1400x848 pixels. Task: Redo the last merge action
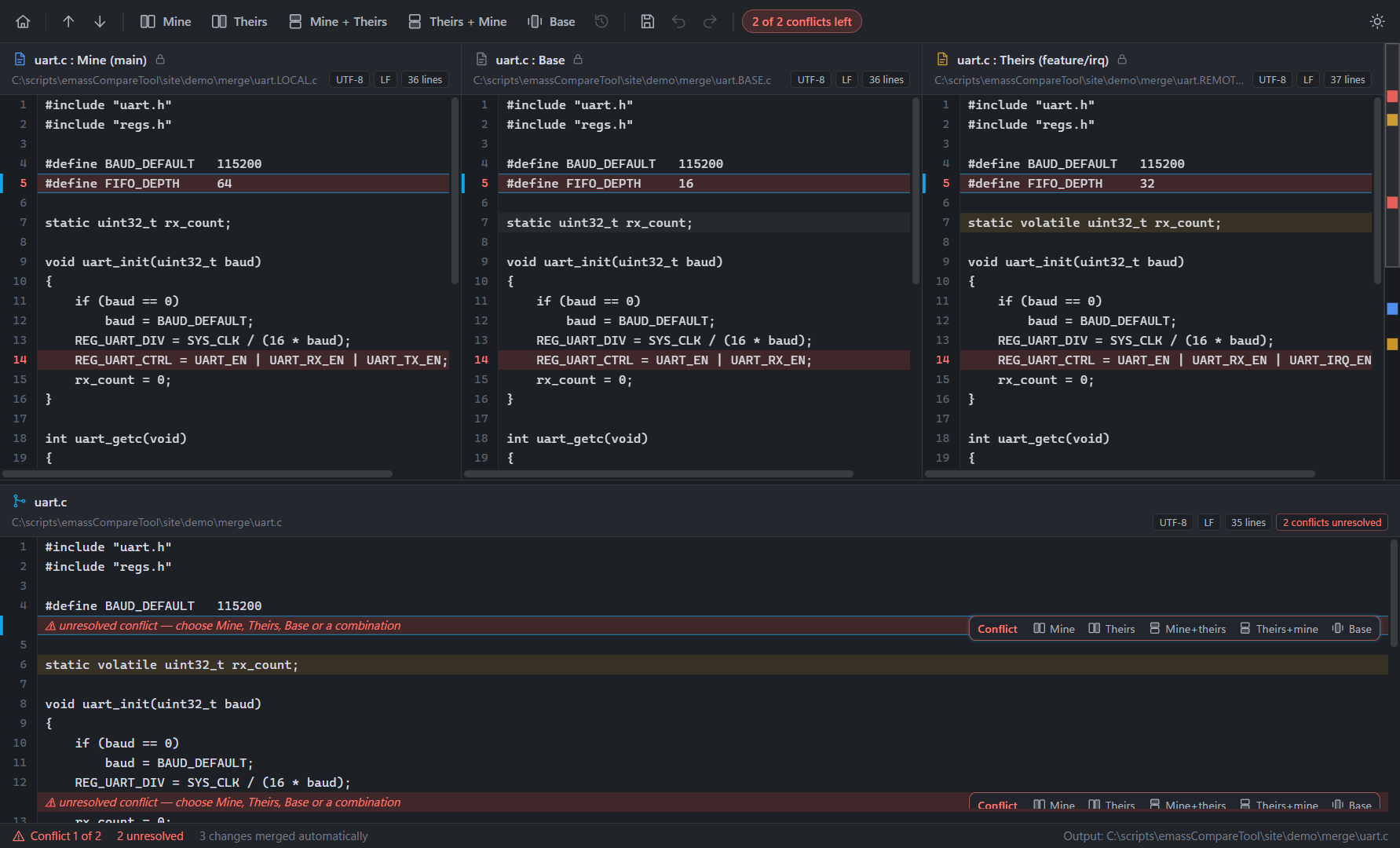[x=710, y=21]
